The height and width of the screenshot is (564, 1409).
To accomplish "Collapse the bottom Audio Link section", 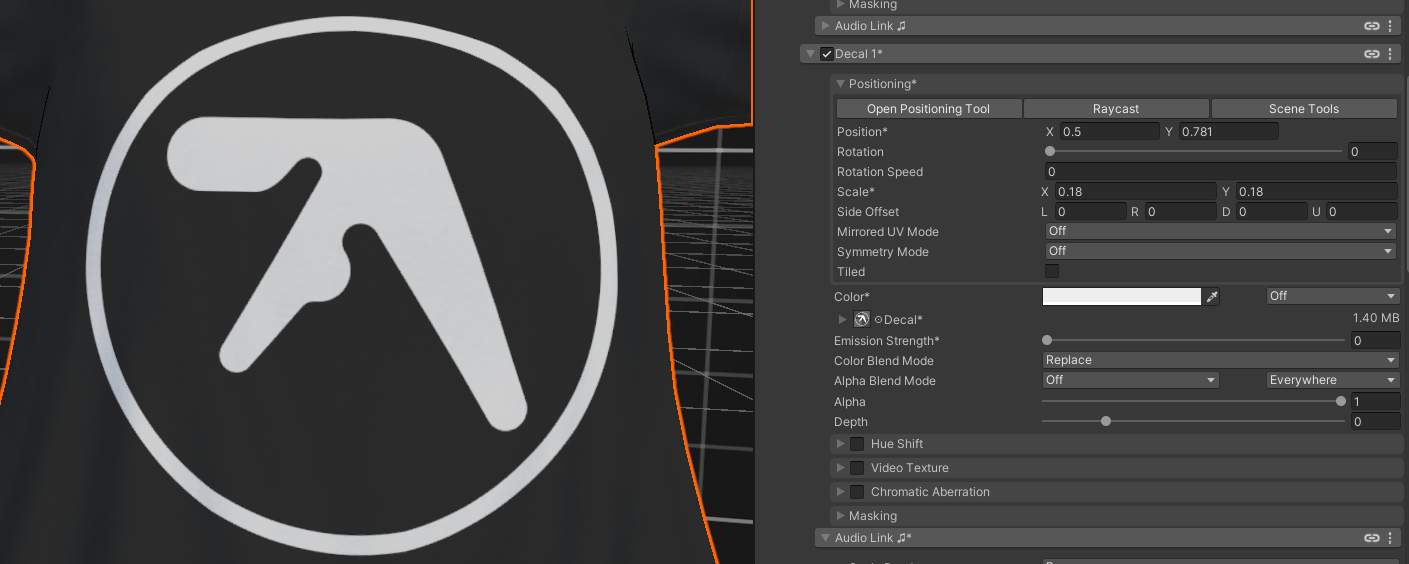I will click(825, 538).
